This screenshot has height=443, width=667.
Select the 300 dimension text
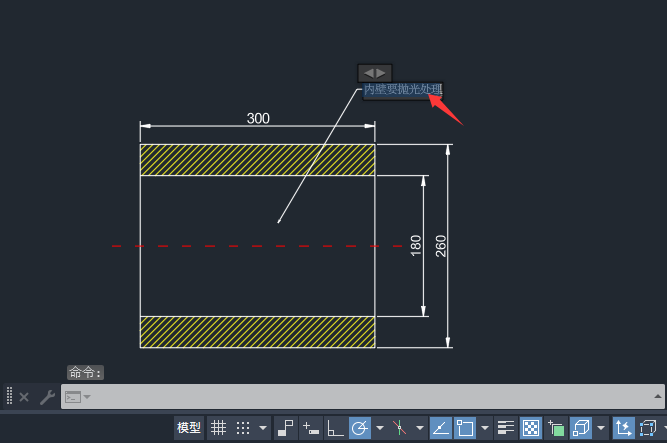pyautogui.click(x=258, y=118)
